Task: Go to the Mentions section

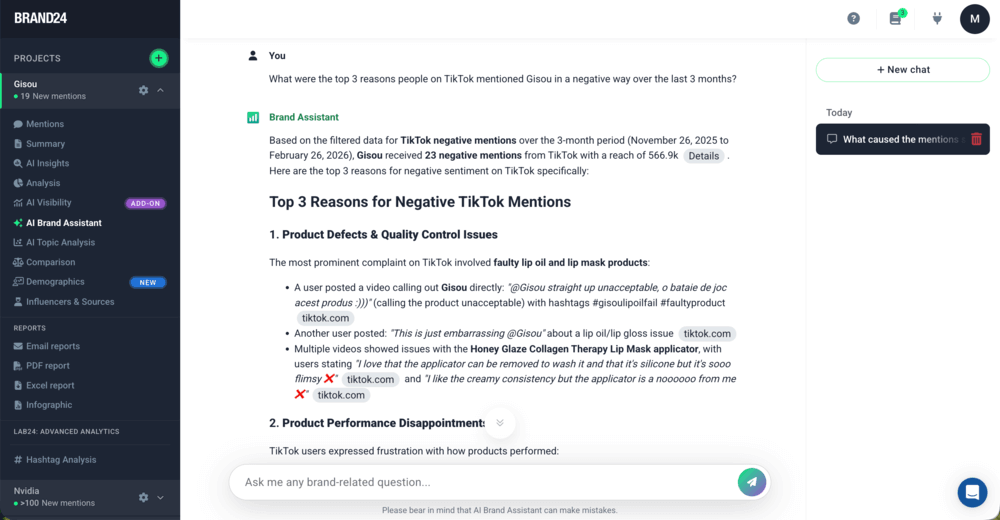Action: 45,124
